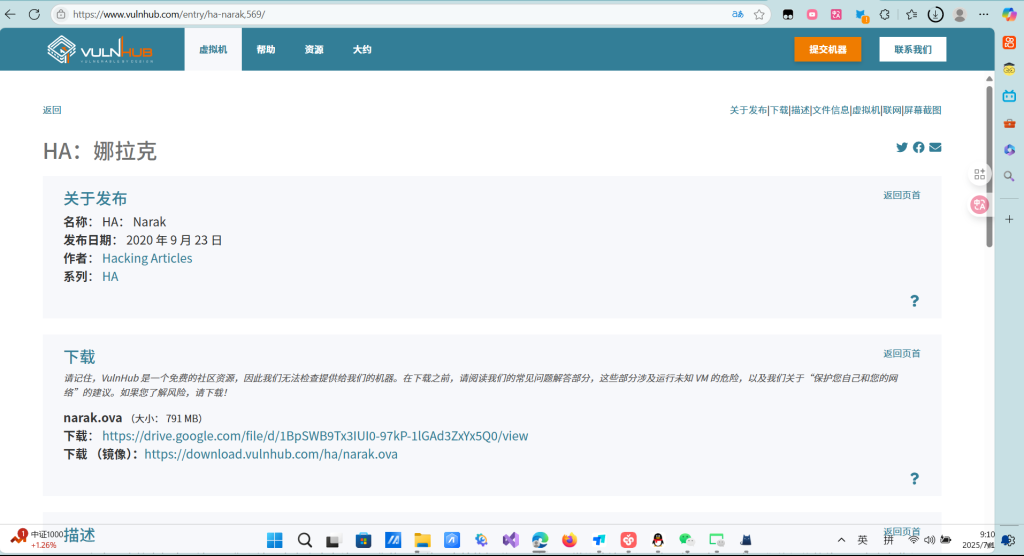Click the VulnHub logo
Image resolution: width=1024 pixels, height=556 pixels.
point(101,49)
